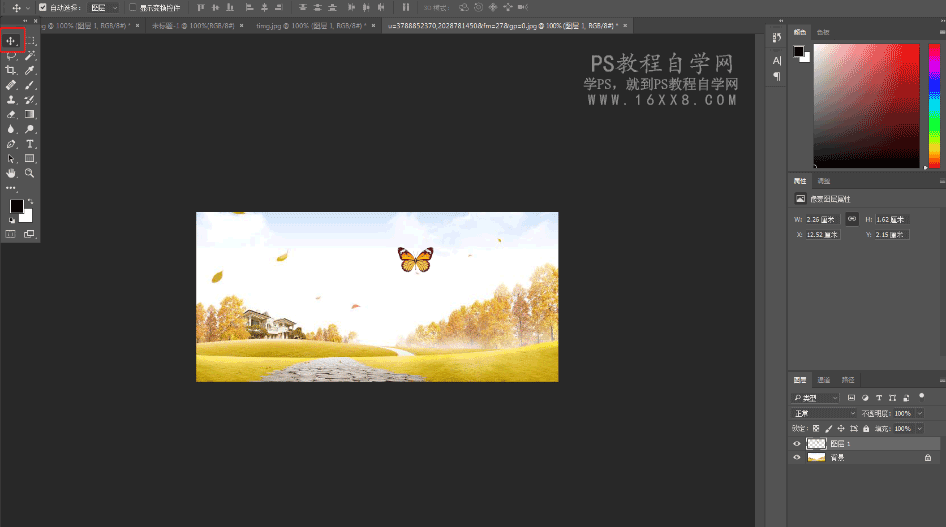Select the Path Selection tool

(x=11, y=159)
